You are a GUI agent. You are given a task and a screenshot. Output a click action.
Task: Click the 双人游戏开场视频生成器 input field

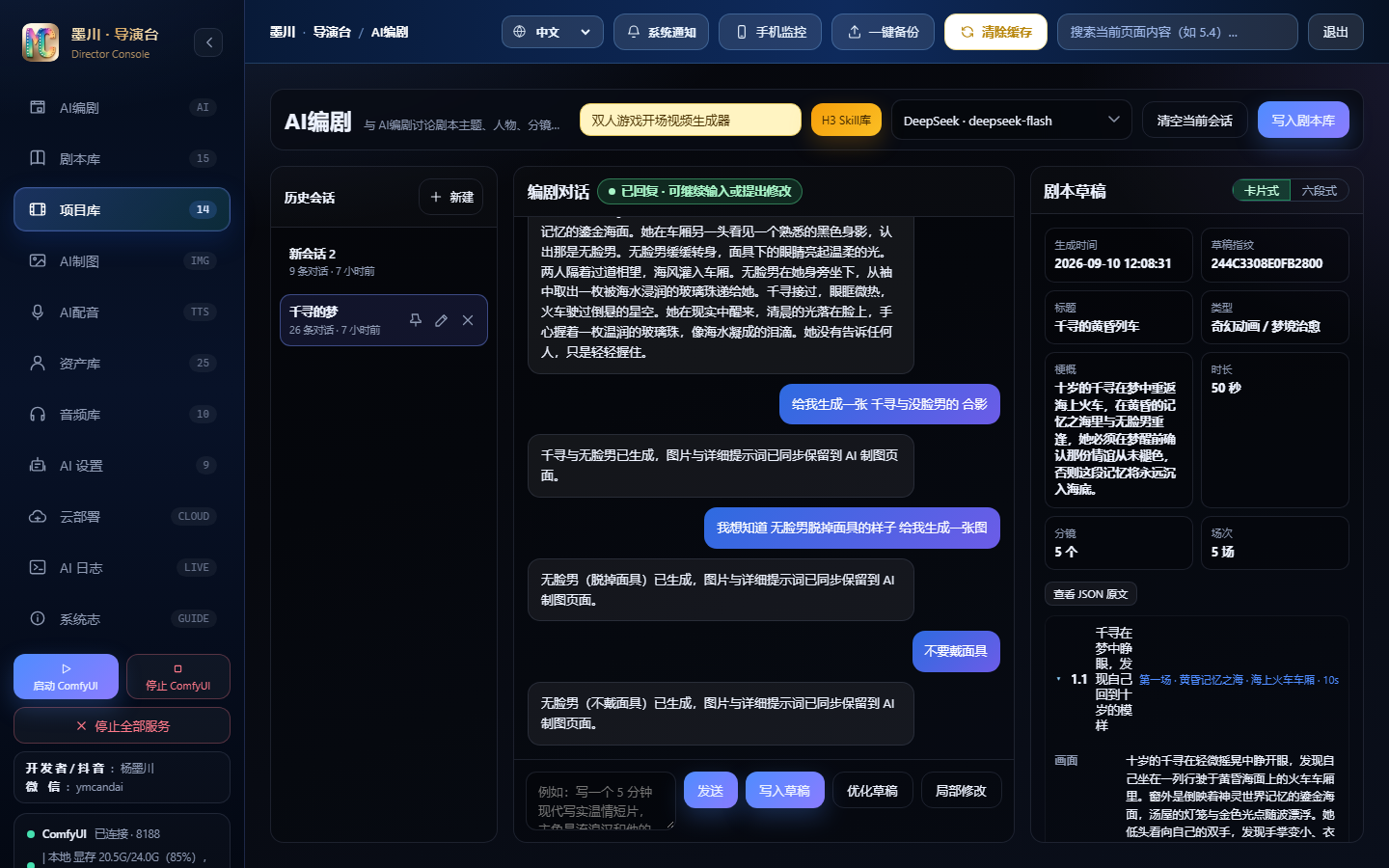click(690, 121)
